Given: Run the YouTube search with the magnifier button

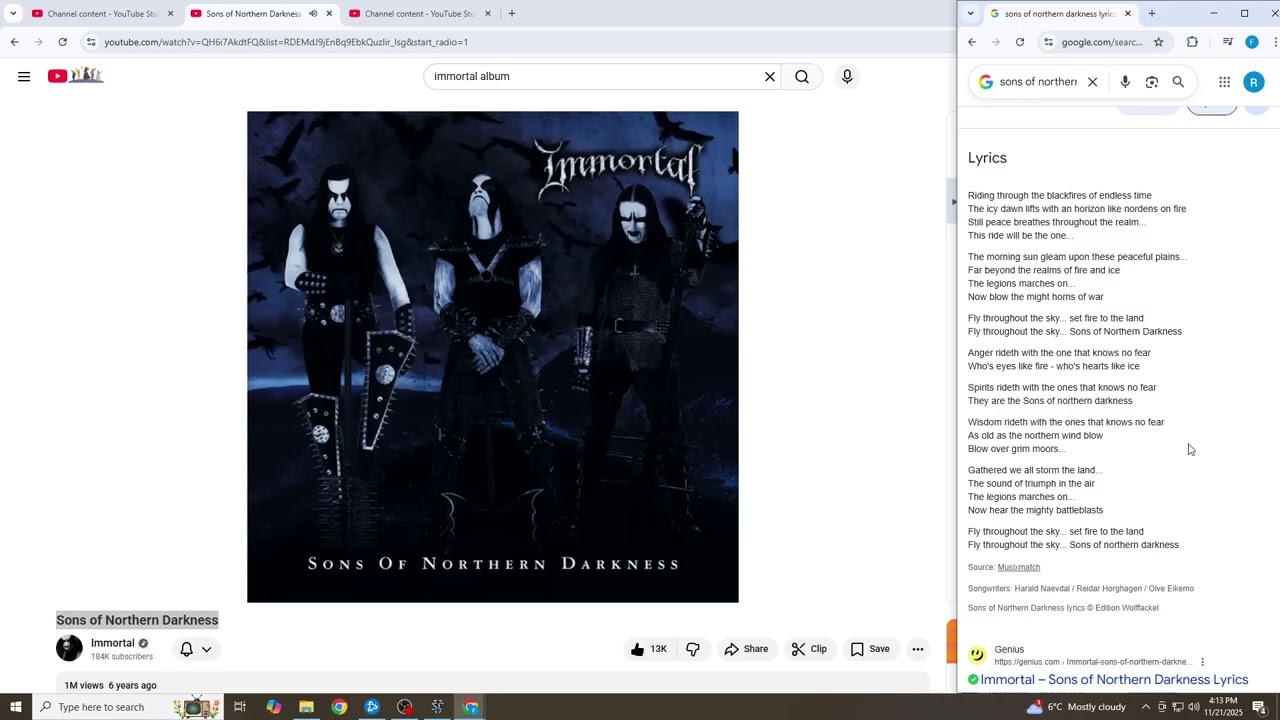Looking at the screenshot, I should pyautogui.click(x=802, y=76).
